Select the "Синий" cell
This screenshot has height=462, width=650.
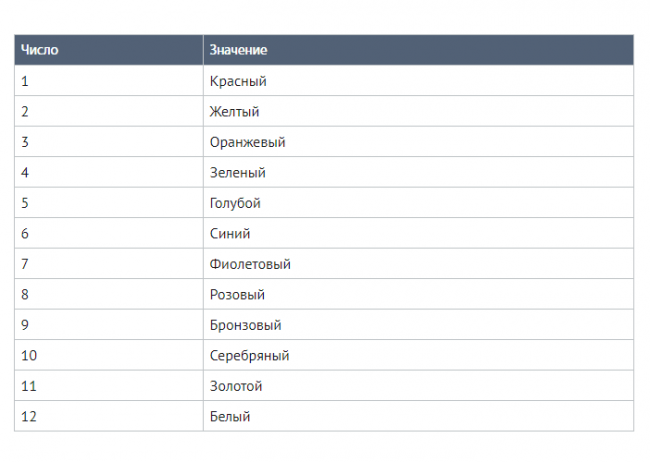[230, 233]
